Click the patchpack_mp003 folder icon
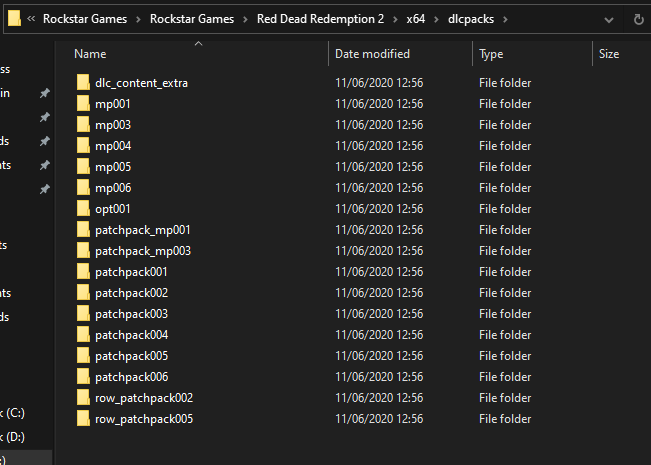Viewport: 651px width, 465px height. click(x=83, y=250)
